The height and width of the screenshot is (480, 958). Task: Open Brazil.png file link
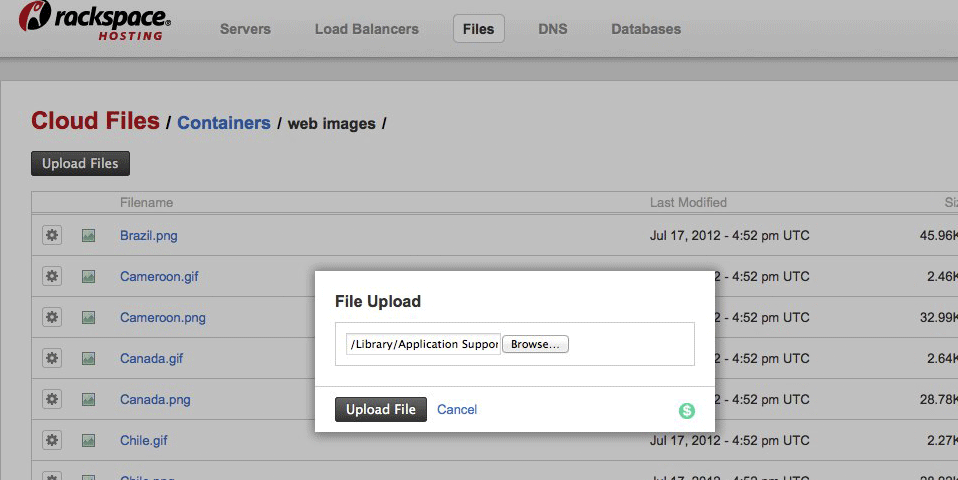pos(148,236)
